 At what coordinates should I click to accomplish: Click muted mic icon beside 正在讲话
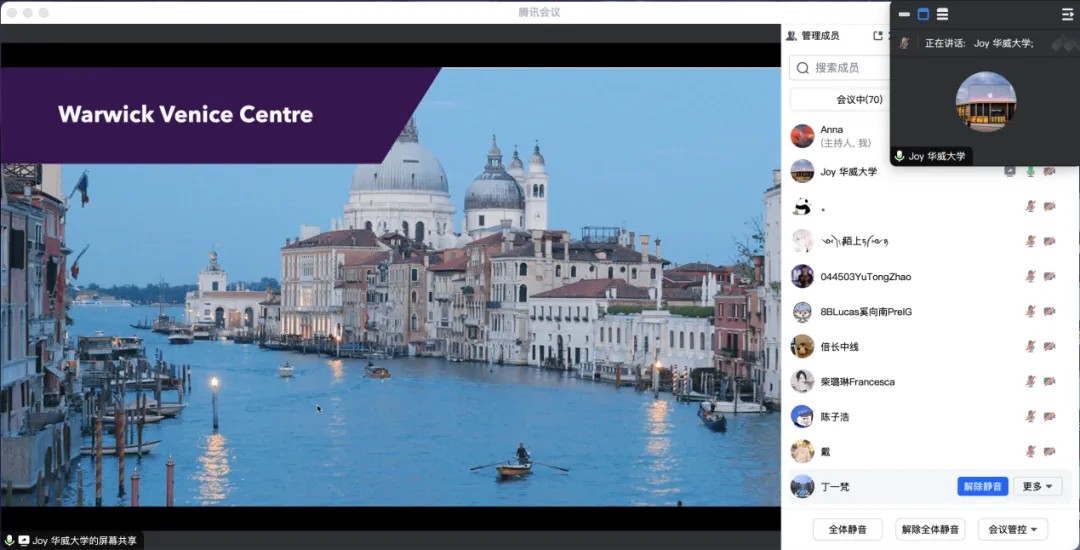click(x=904, y=43)
